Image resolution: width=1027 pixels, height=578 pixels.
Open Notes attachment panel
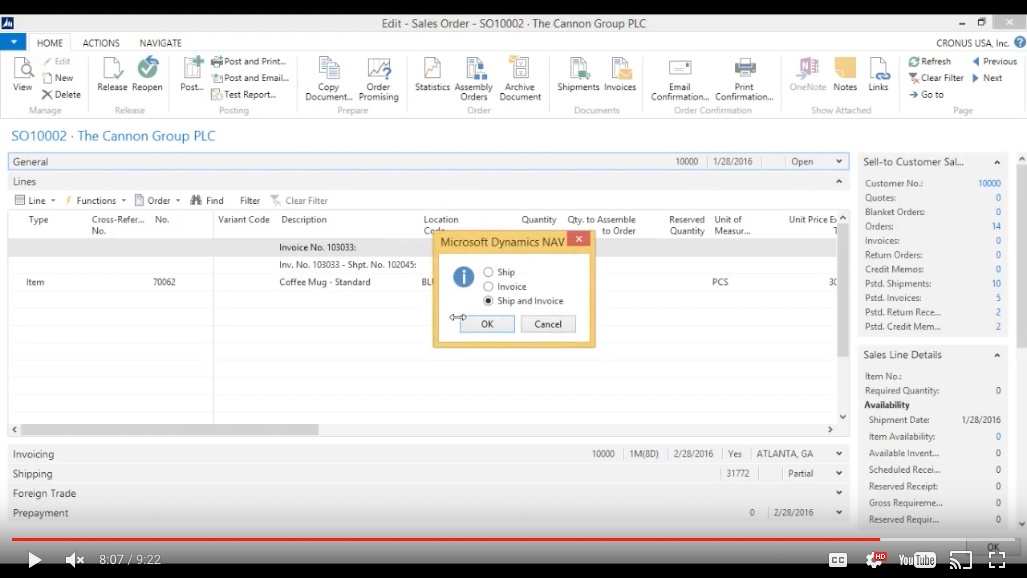845,74
